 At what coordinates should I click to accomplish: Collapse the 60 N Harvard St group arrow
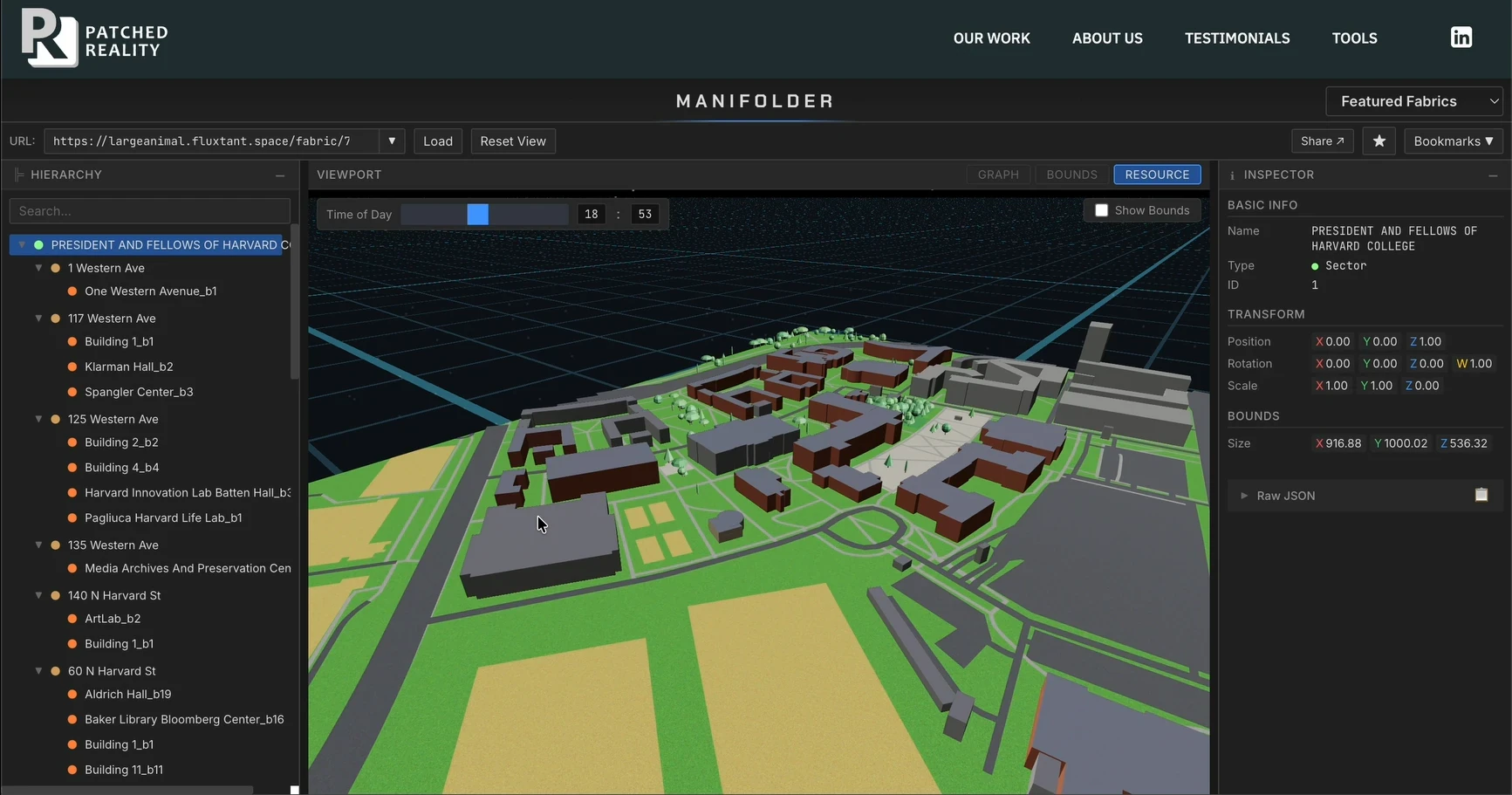38,671
